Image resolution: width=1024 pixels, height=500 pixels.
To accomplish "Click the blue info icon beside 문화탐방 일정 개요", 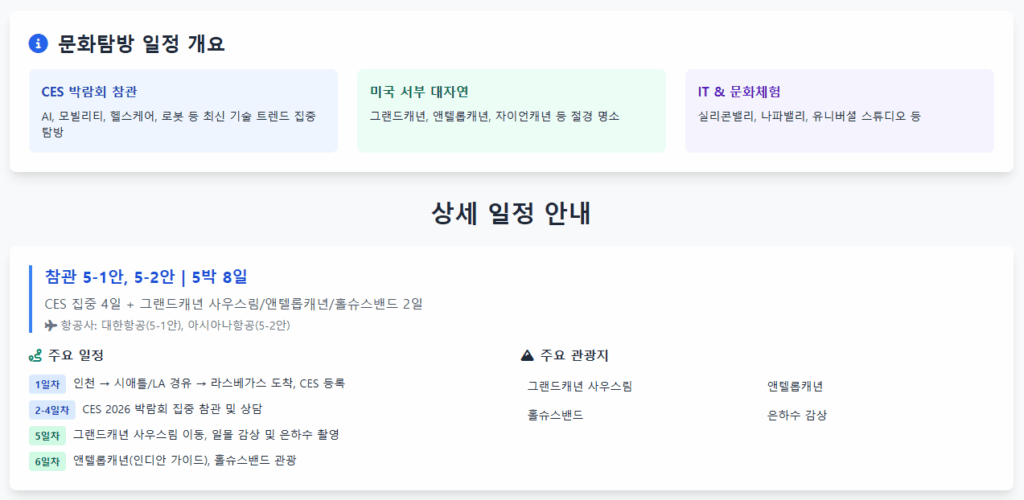I will click(x=39, y=44).
